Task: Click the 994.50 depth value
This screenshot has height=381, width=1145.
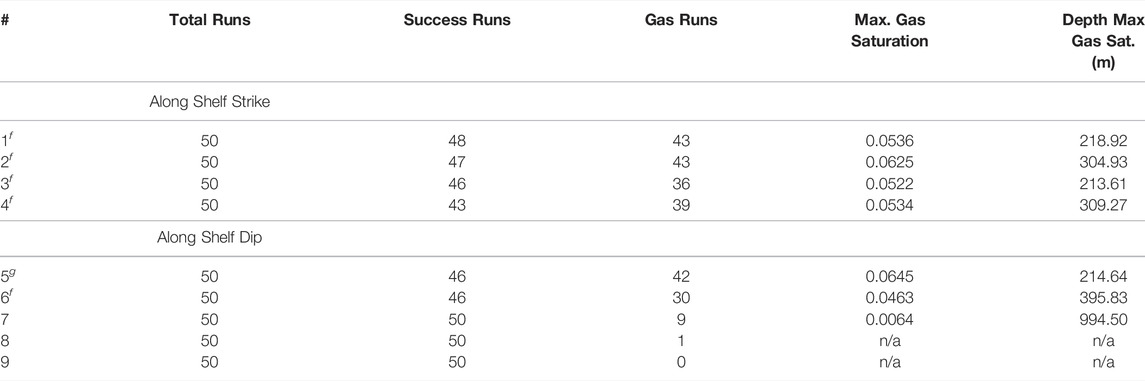Action: (1103, 319)
